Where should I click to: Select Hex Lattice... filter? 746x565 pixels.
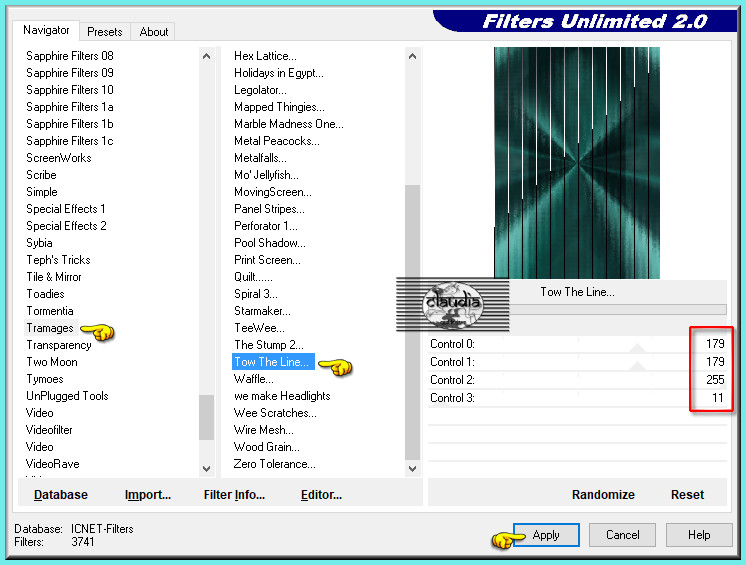[265, 56]
